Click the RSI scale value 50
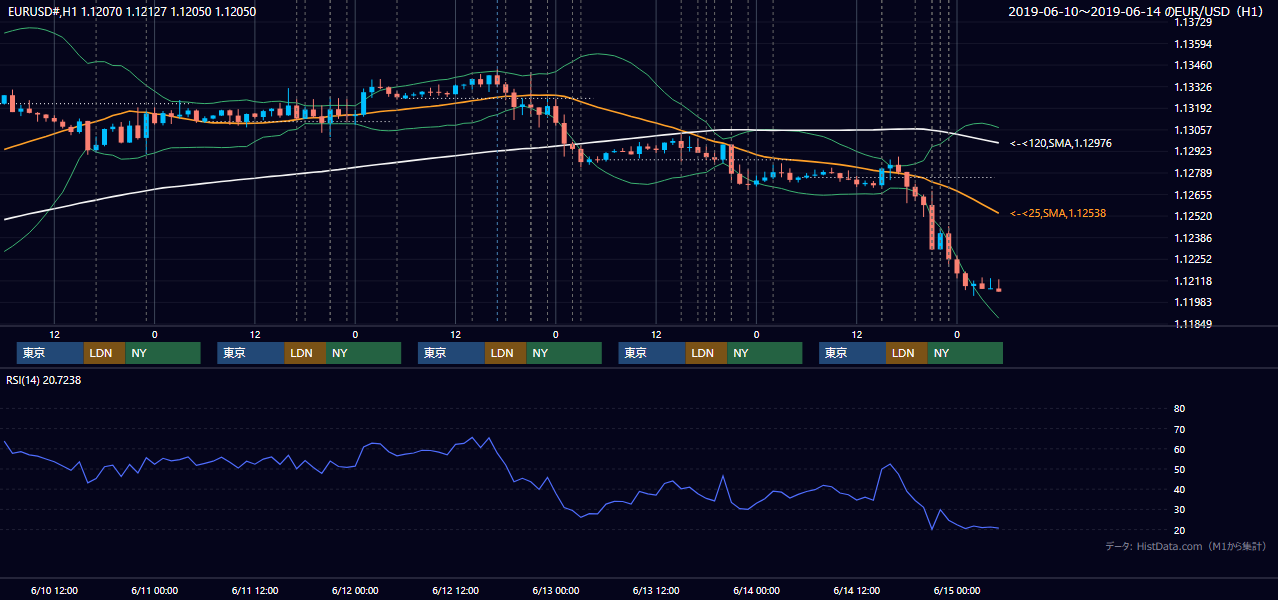 [1179, 469]
